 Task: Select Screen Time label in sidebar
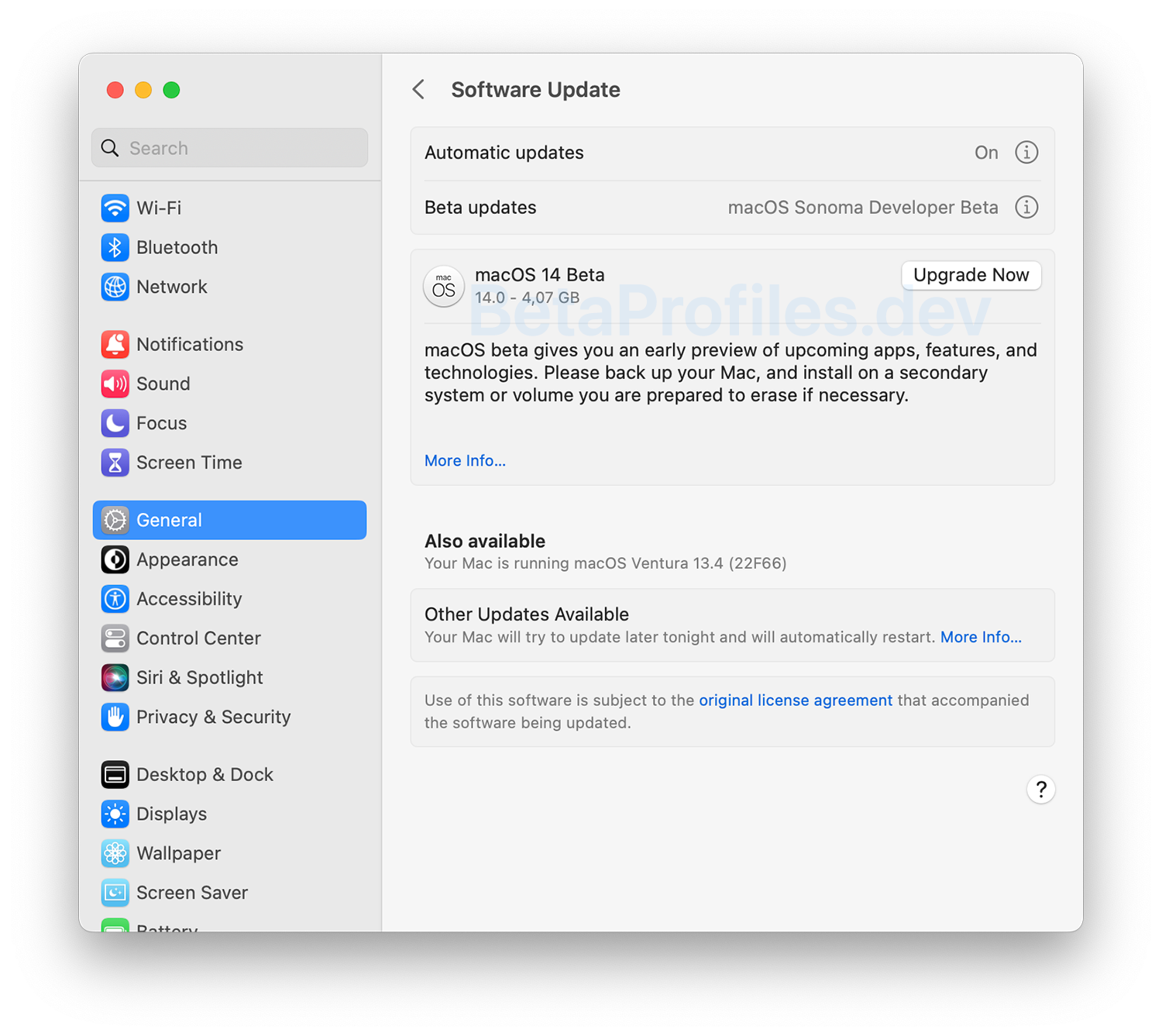click(x=189, y=463)
